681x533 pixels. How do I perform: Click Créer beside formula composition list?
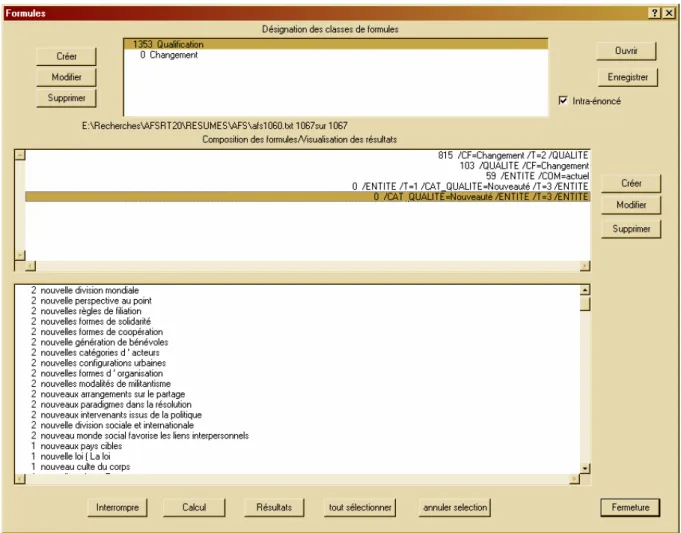[x=631, y=183]
